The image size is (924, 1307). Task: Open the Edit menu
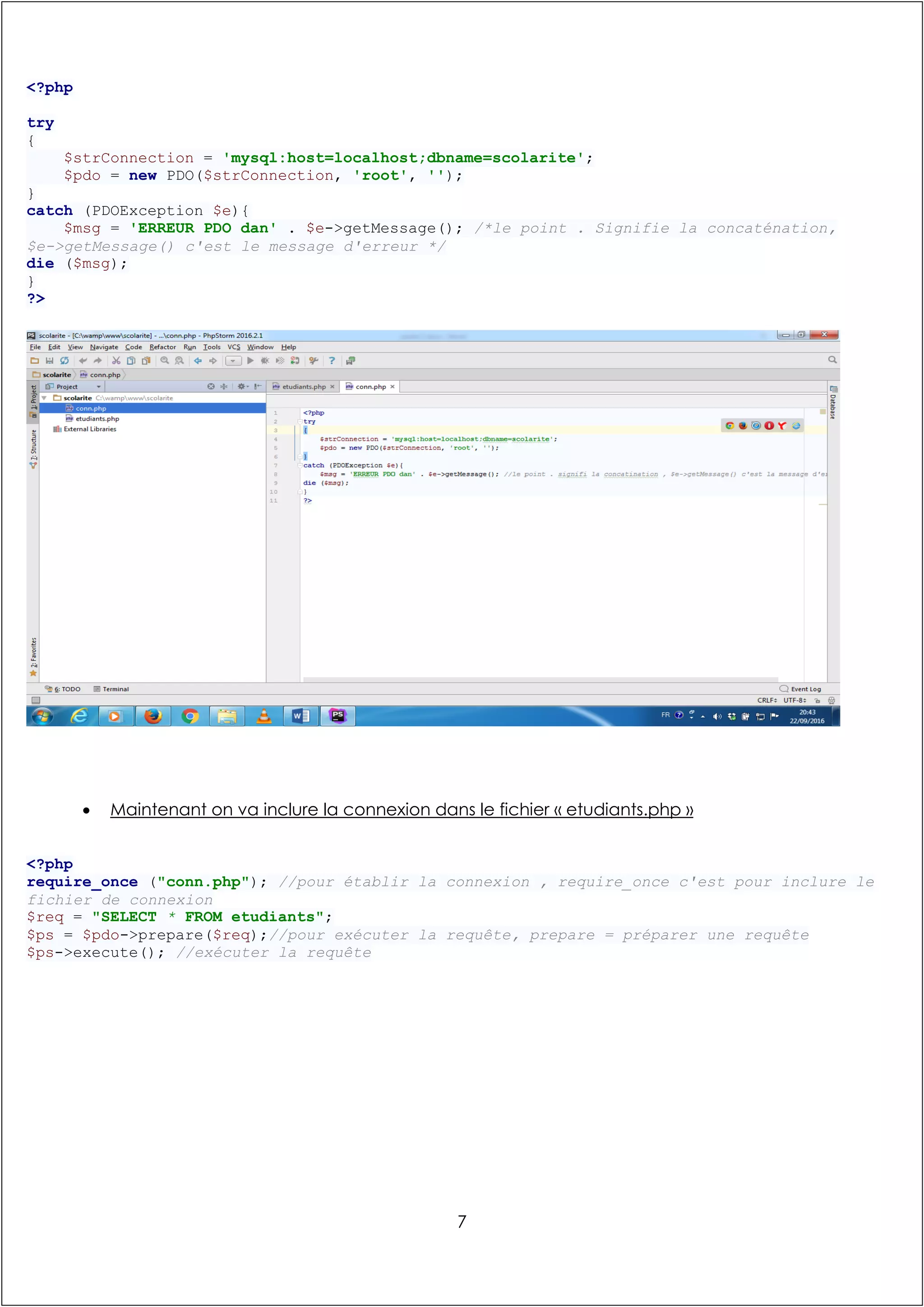click(54, 347)
